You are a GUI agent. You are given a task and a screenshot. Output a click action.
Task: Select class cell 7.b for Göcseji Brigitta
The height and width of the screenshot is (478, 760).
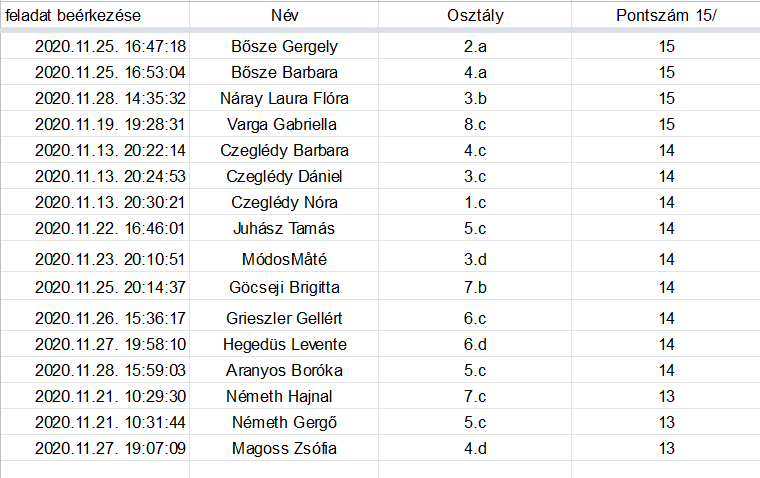[475, 287]
